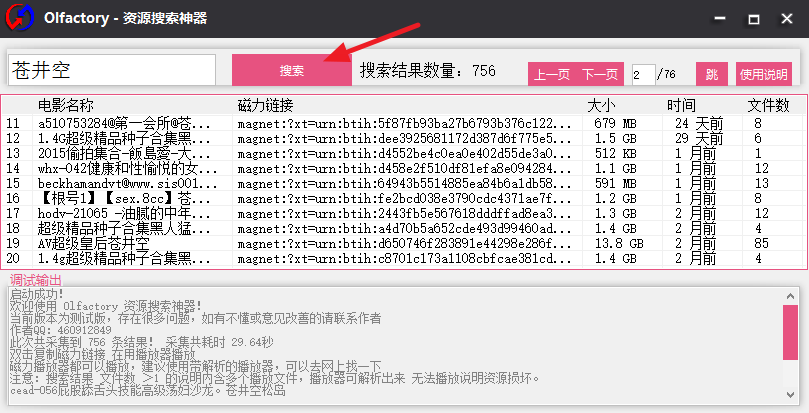
Task: Click the 跳 jump-to-page button
Action: pyautogui.click(x=711, y=74)
